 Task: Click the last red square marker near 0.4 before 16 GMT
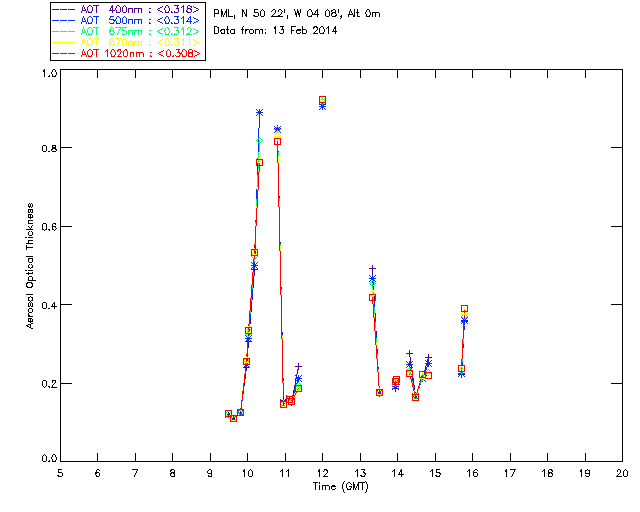point(464,309)
